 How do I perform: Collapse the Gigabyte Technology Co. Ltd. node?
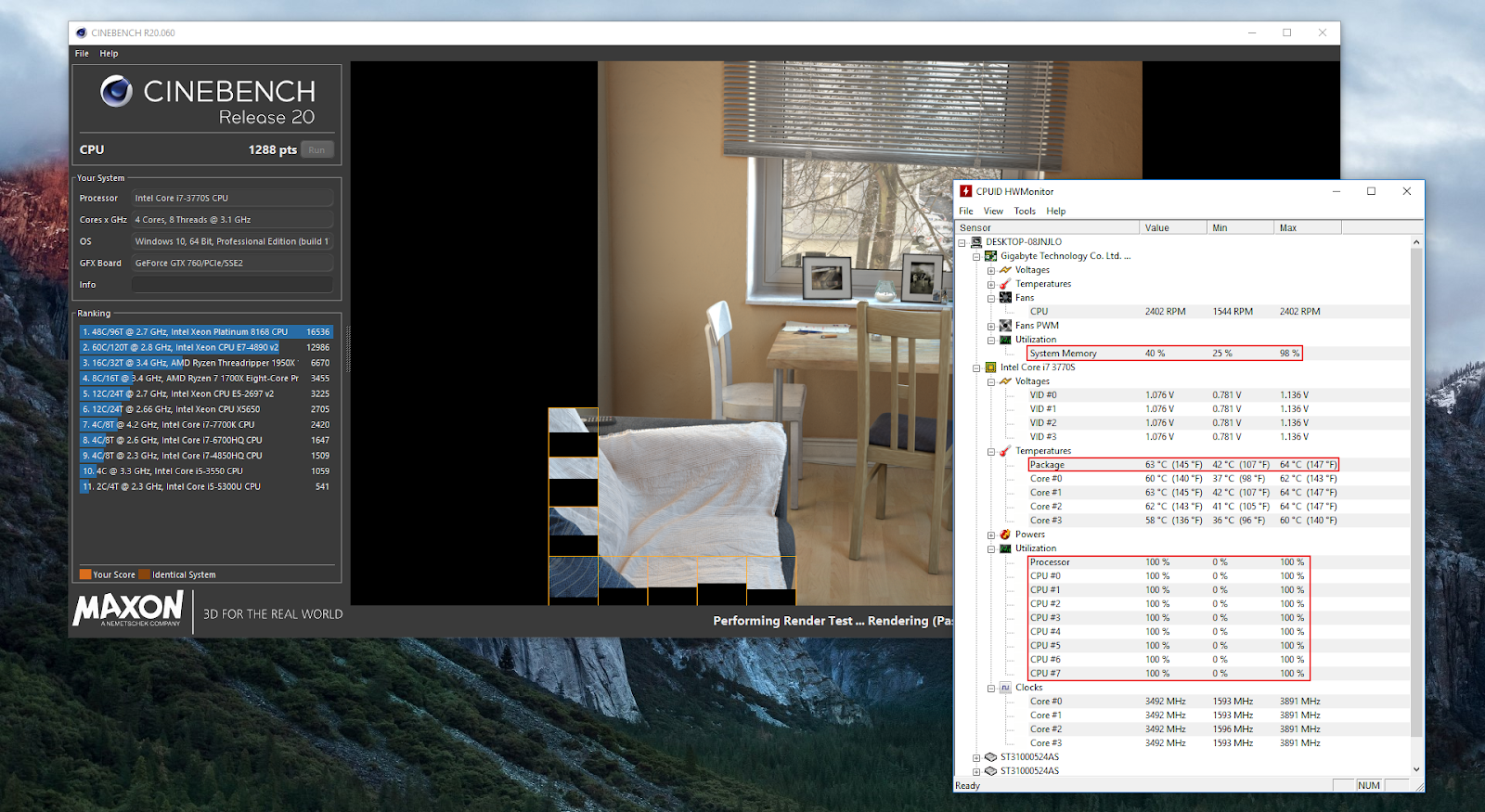click(976, 256)
